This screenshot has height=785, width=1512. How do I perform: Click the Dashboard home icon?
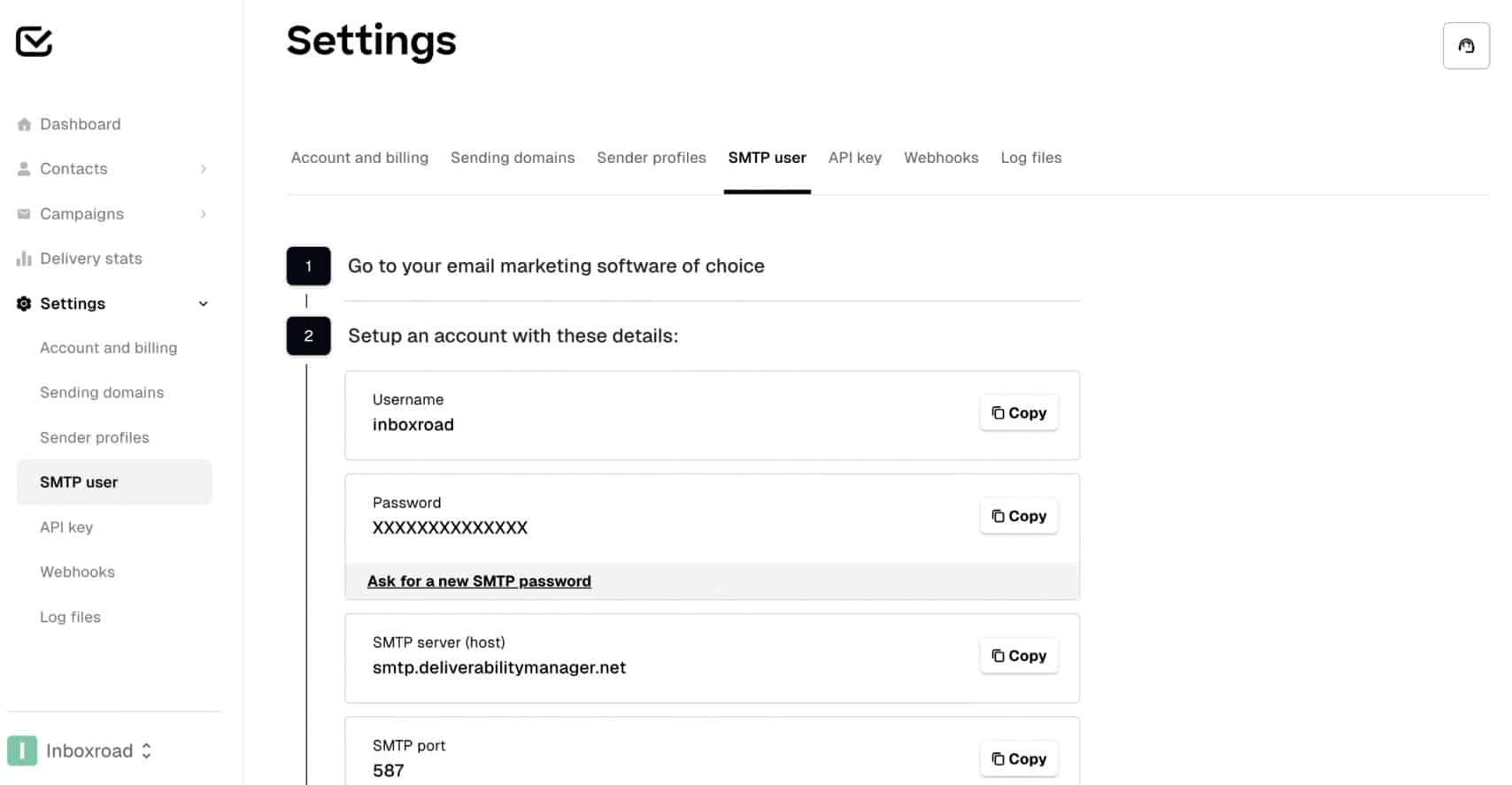point(24,125)
